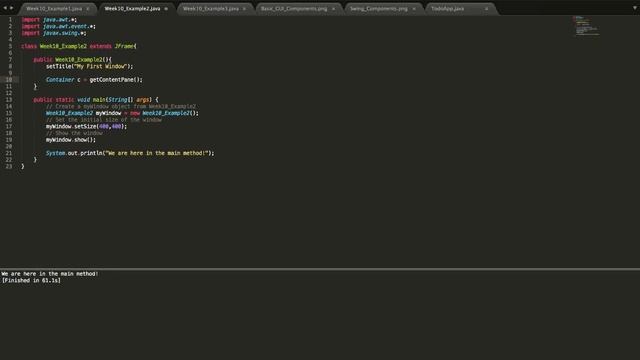Click 'JFrame' in the class declaration
Viewport: 640px width, 360px height.
(x=124, y=46)
